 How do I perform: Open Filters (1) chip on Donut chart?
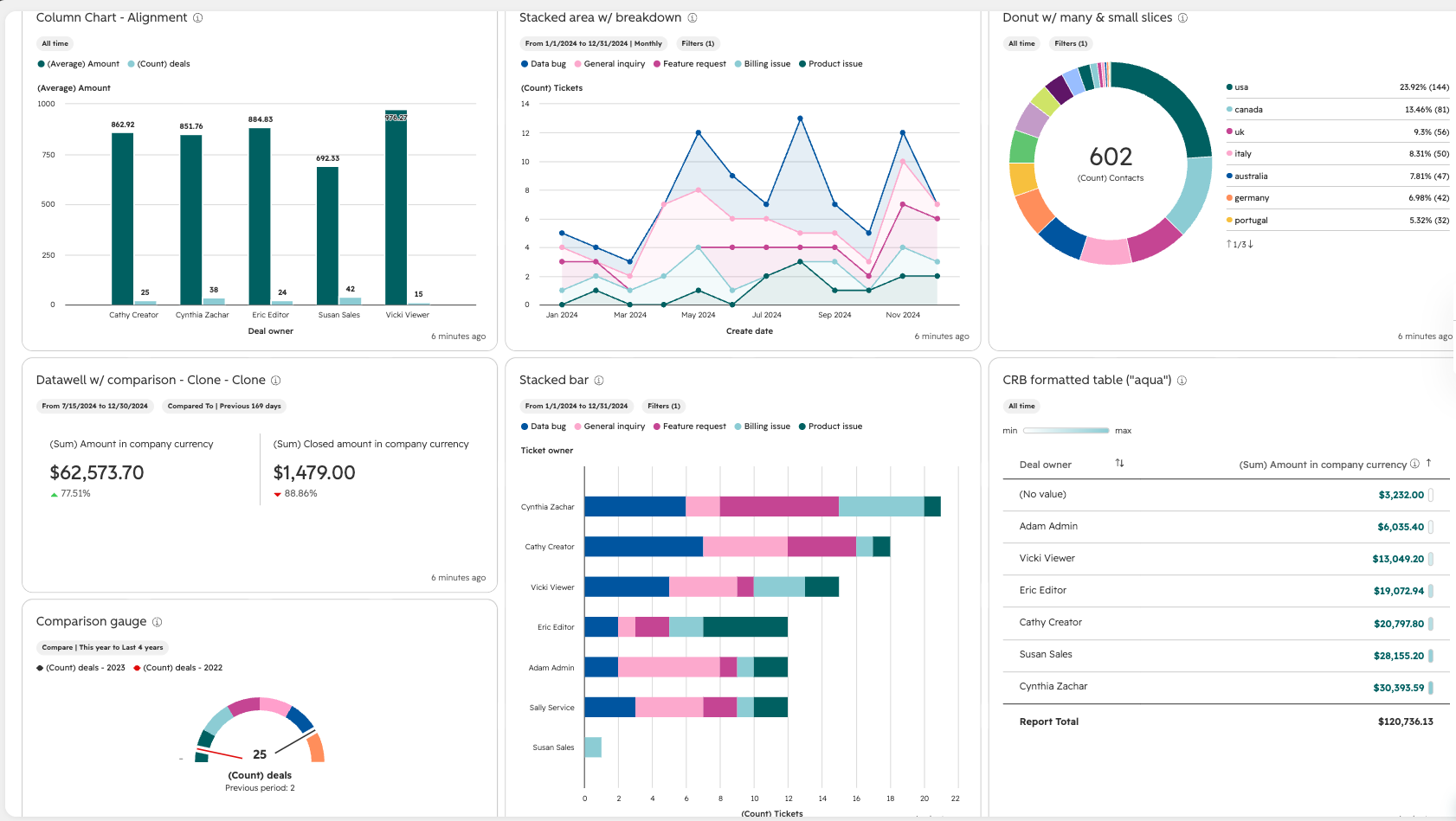1072,43
